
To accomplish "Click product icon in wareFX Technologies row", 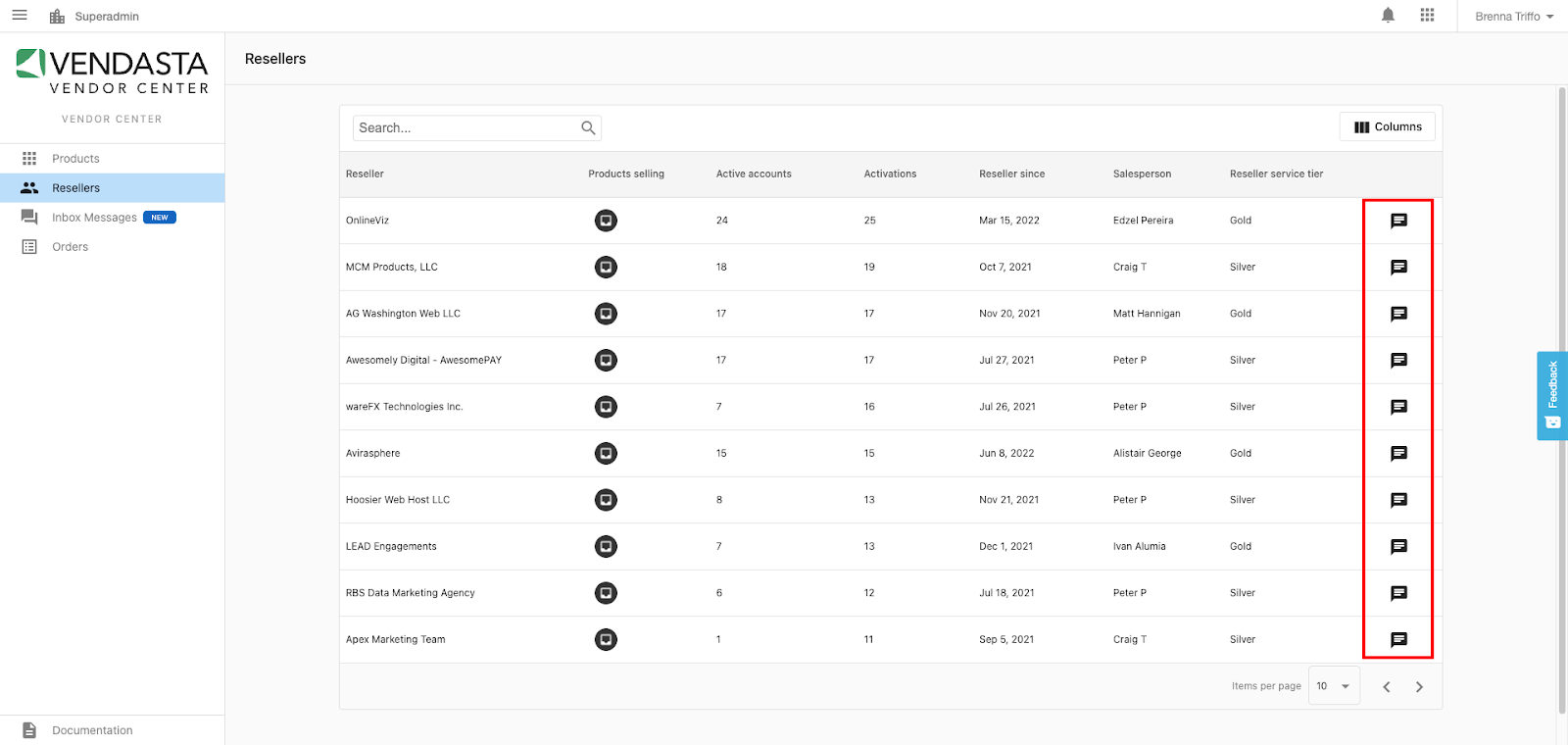I will pos(607,407).
